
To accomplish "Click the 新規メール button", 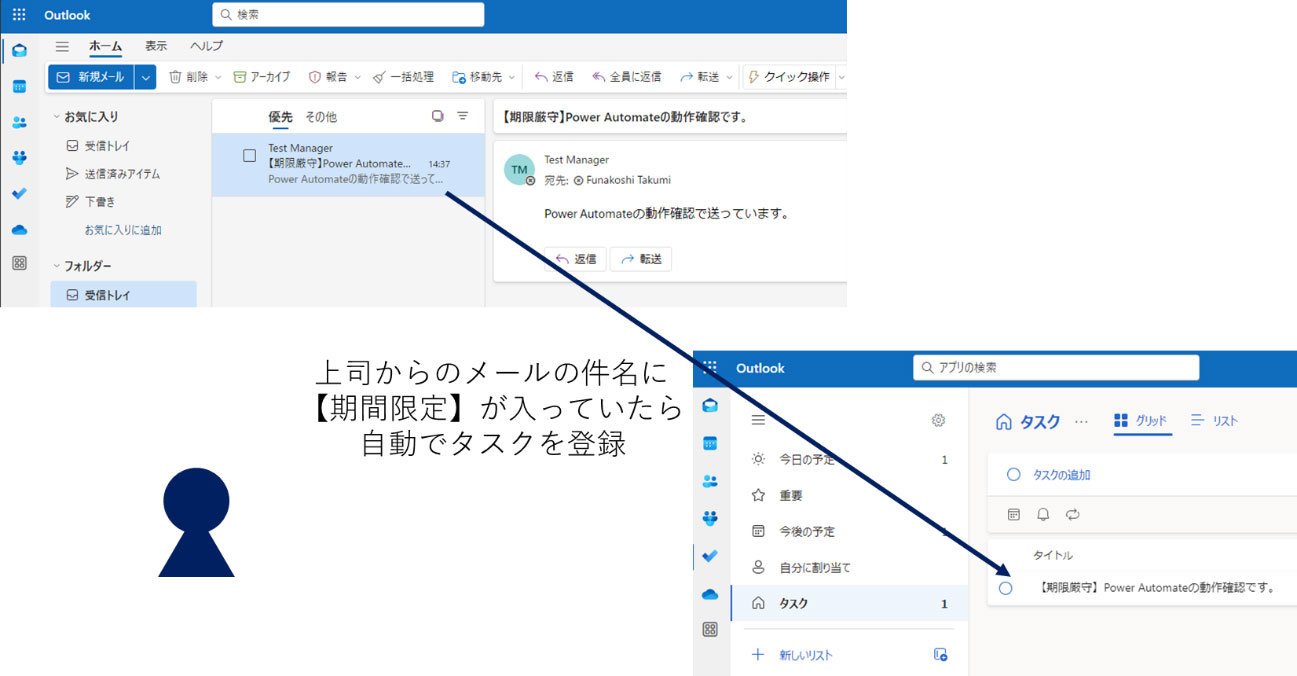I will (91, 77).
